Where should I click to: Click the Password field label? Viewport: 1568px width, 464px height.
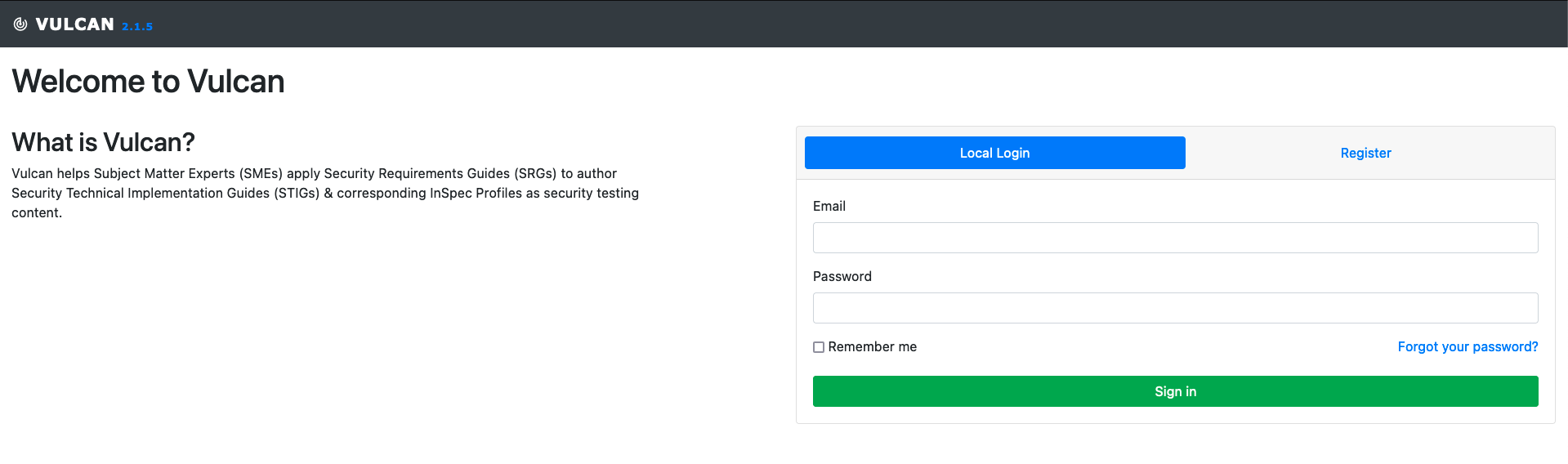[842, 276]
